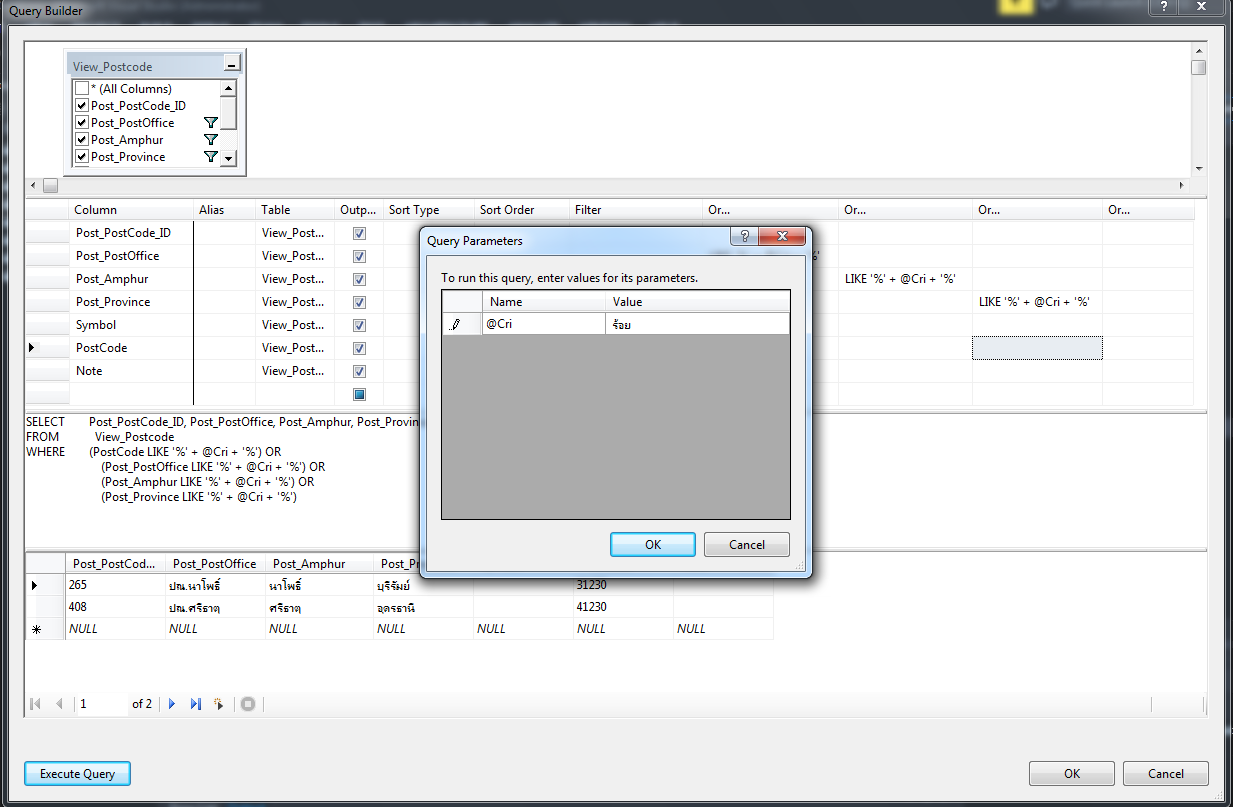Click OK in Query Parameters dialog
Image resolution: width=1233 pixels, height=807 pixels.
tap(652, 545)
